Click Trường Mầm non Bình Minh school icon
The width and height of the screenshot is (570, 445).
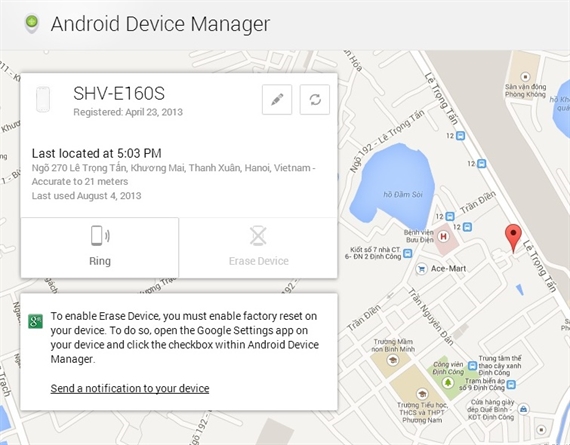(x=393, y=360)
